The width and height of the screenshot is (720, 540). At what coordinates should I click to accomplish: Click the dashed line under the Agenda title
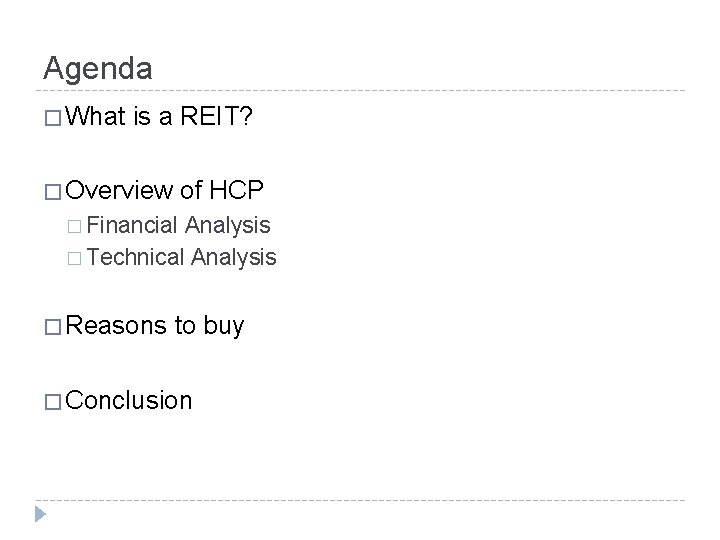(360, 92)
